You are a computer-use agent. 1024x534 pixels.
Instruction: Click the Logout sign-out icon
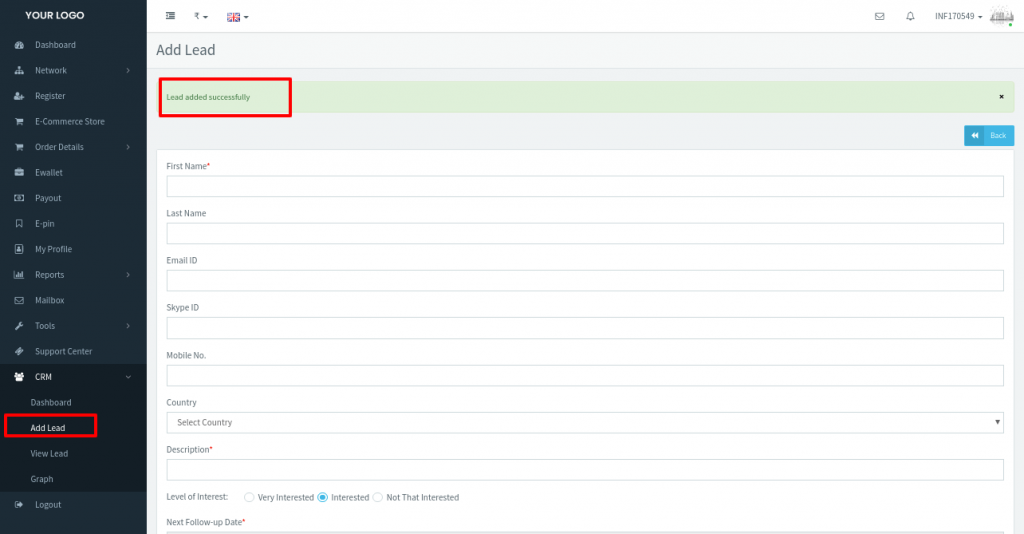point(19,505)
